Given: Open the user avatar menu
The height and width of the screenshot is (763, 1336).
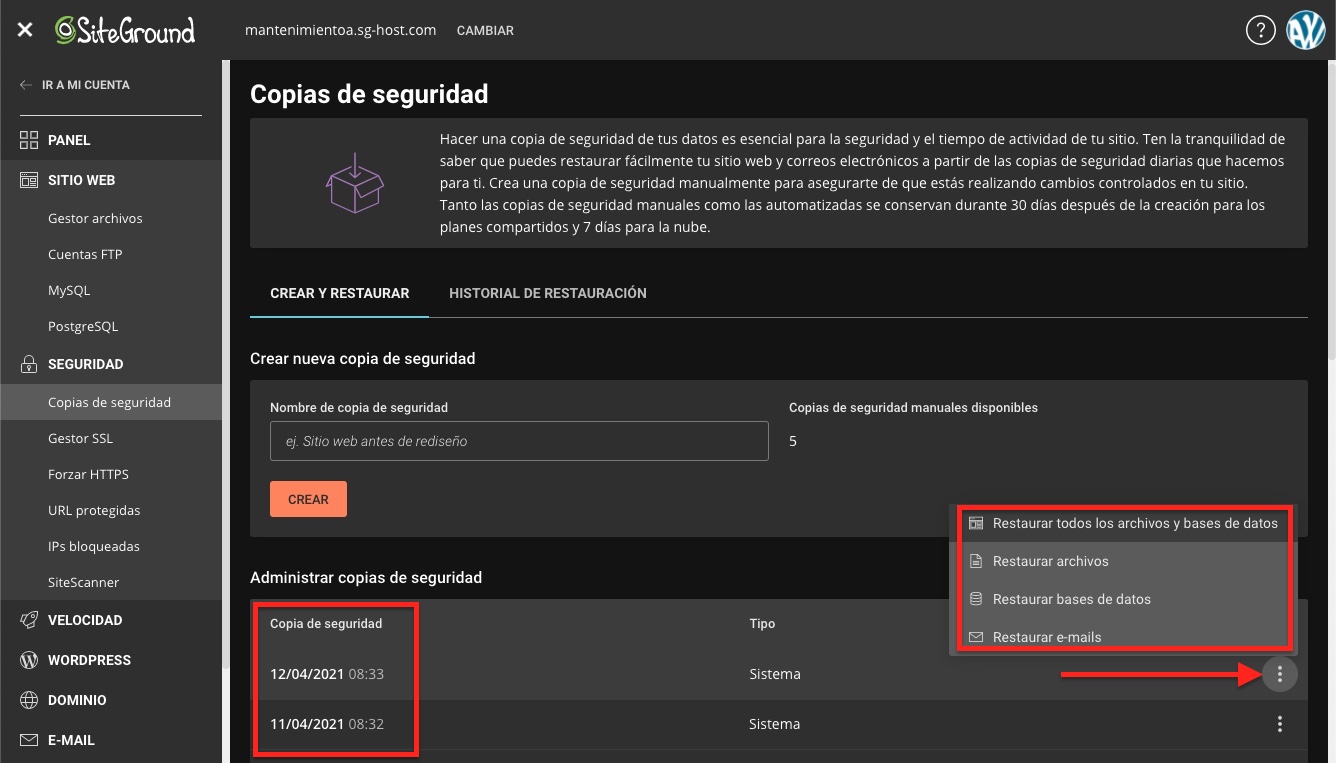Looking at the screenshot, I should pyautogui.click(x=1306, y=30).
